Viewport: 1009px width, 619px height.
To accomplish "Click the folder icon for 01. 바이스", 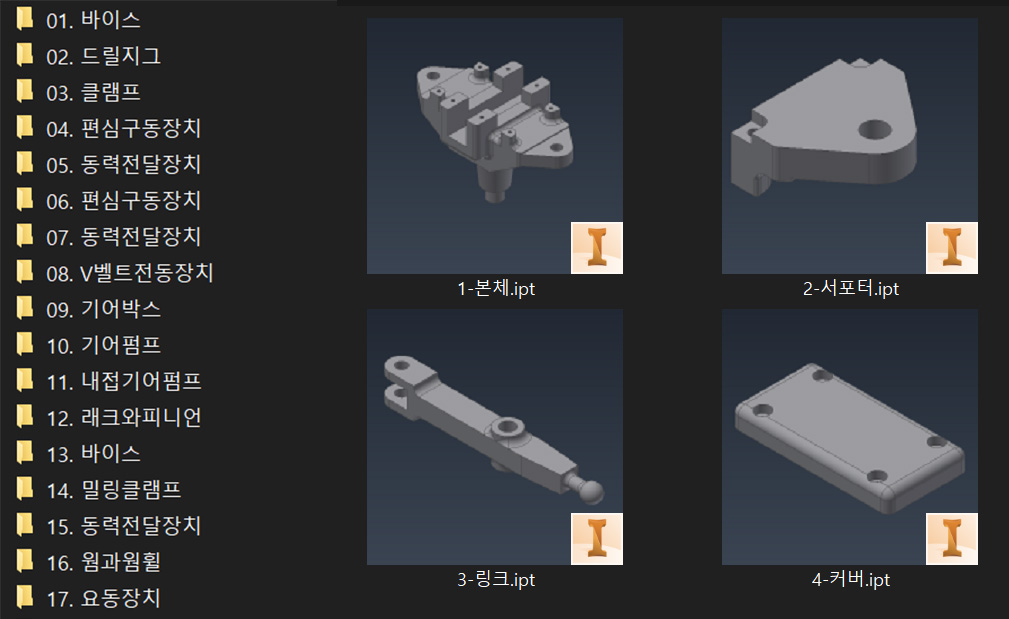I will tap(24, 19).
